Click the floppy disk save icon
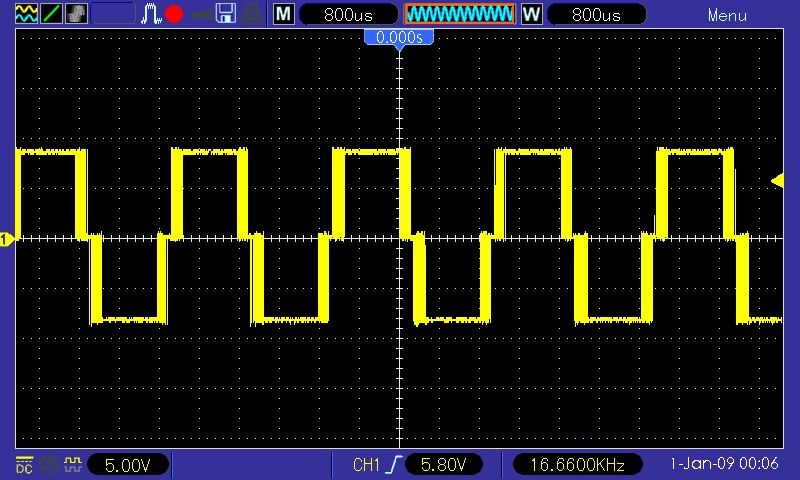 pos(226,14)
